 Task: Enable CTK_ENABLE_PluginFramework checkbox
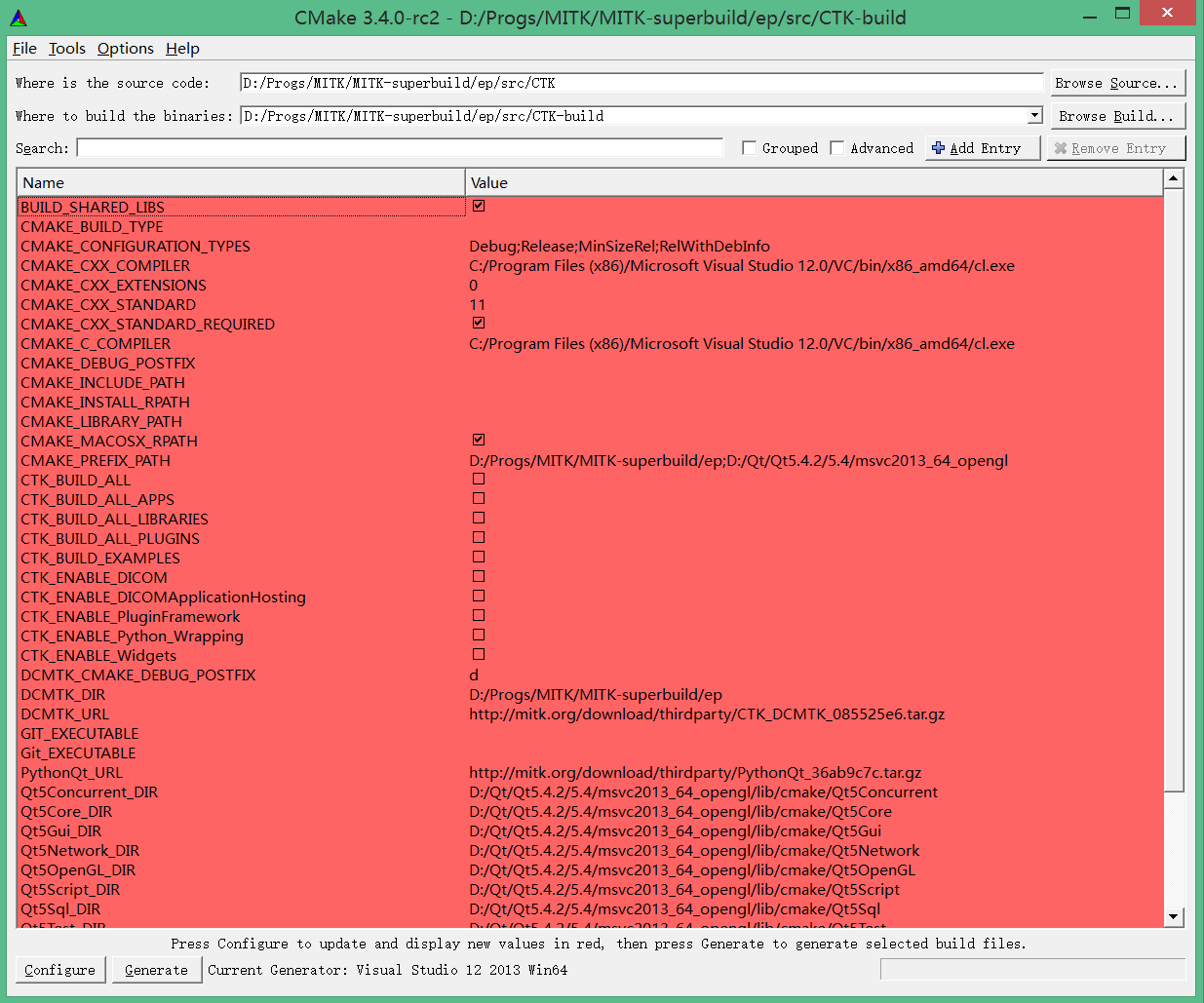pos(479,615)
